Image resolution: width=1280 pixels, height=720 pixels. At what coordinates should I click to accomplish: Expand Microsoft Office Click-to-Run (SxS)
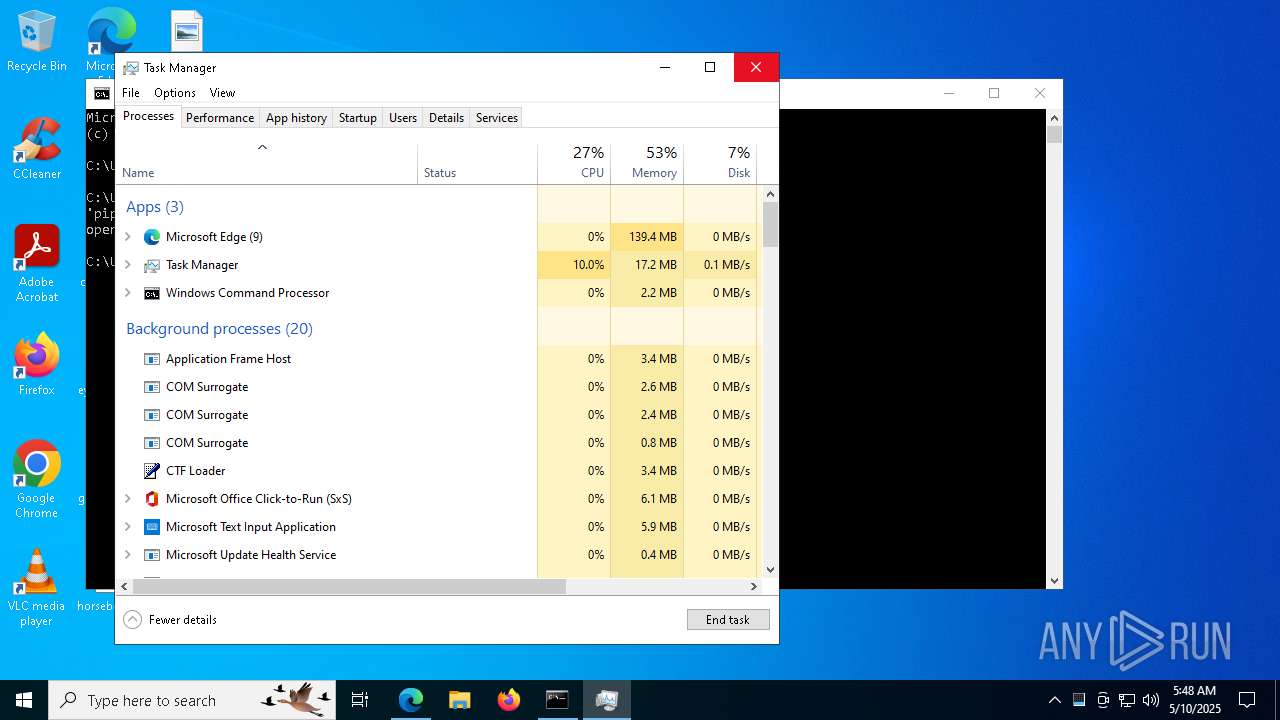127,499
